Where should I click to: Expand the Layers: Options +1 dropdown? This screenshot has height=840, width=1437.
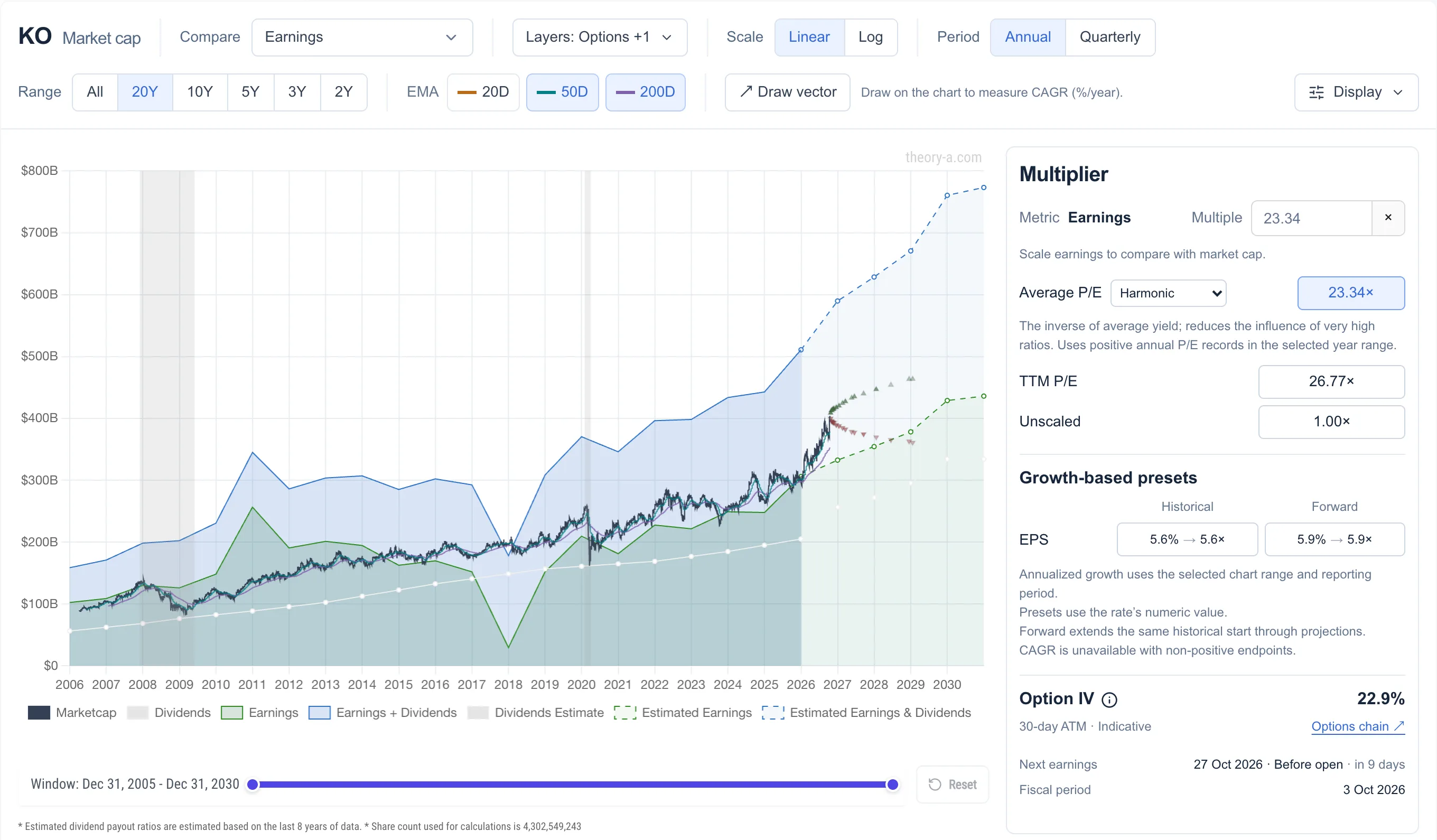click(x=600, y=37)
